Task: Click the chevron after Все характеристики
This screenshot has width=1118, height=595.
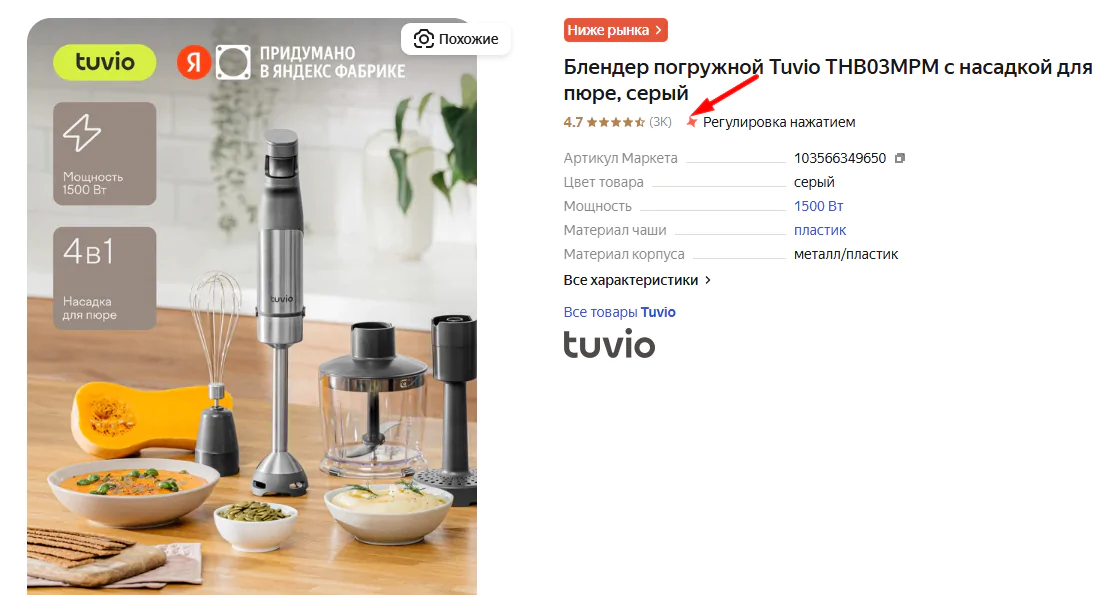Action: tap(707, 280)
